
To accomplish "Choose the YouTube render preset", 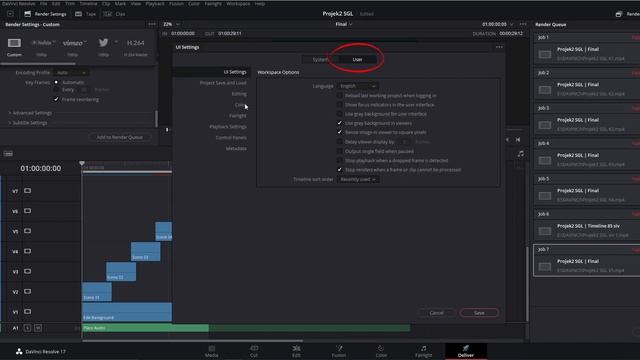I will tap(42, 47).
